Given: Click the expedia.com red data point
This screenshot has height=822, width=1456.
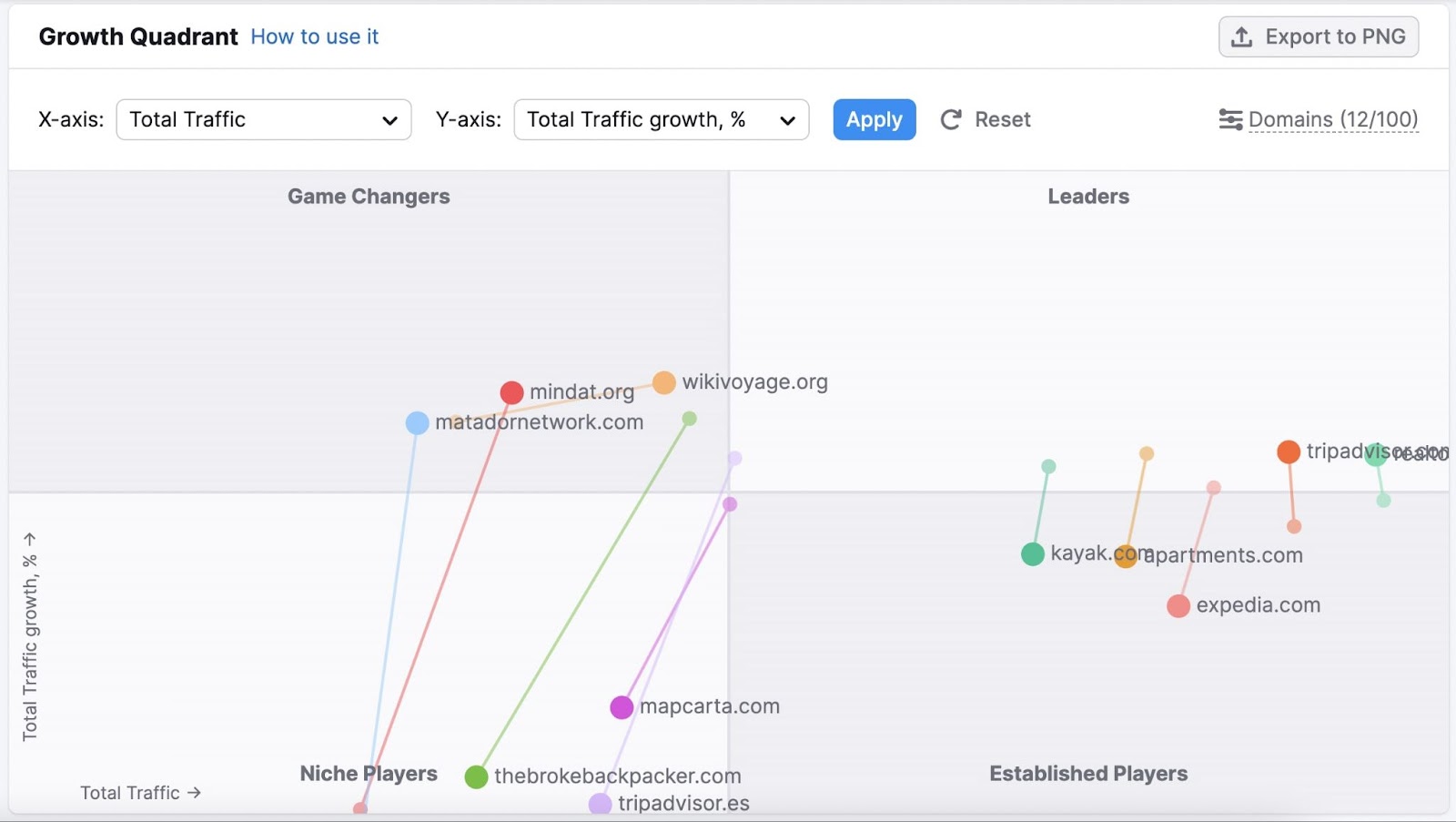Looking at the screenshot, I should (1178, 605).
